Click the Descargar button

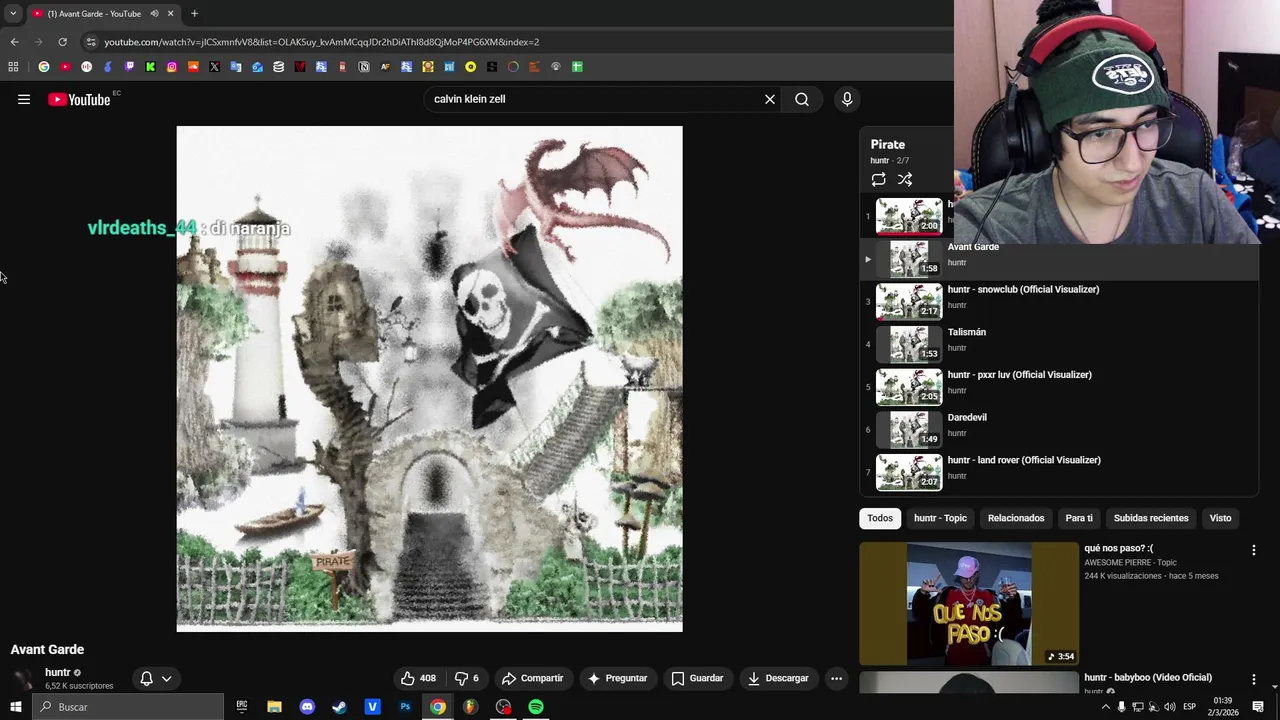(778, 678)
